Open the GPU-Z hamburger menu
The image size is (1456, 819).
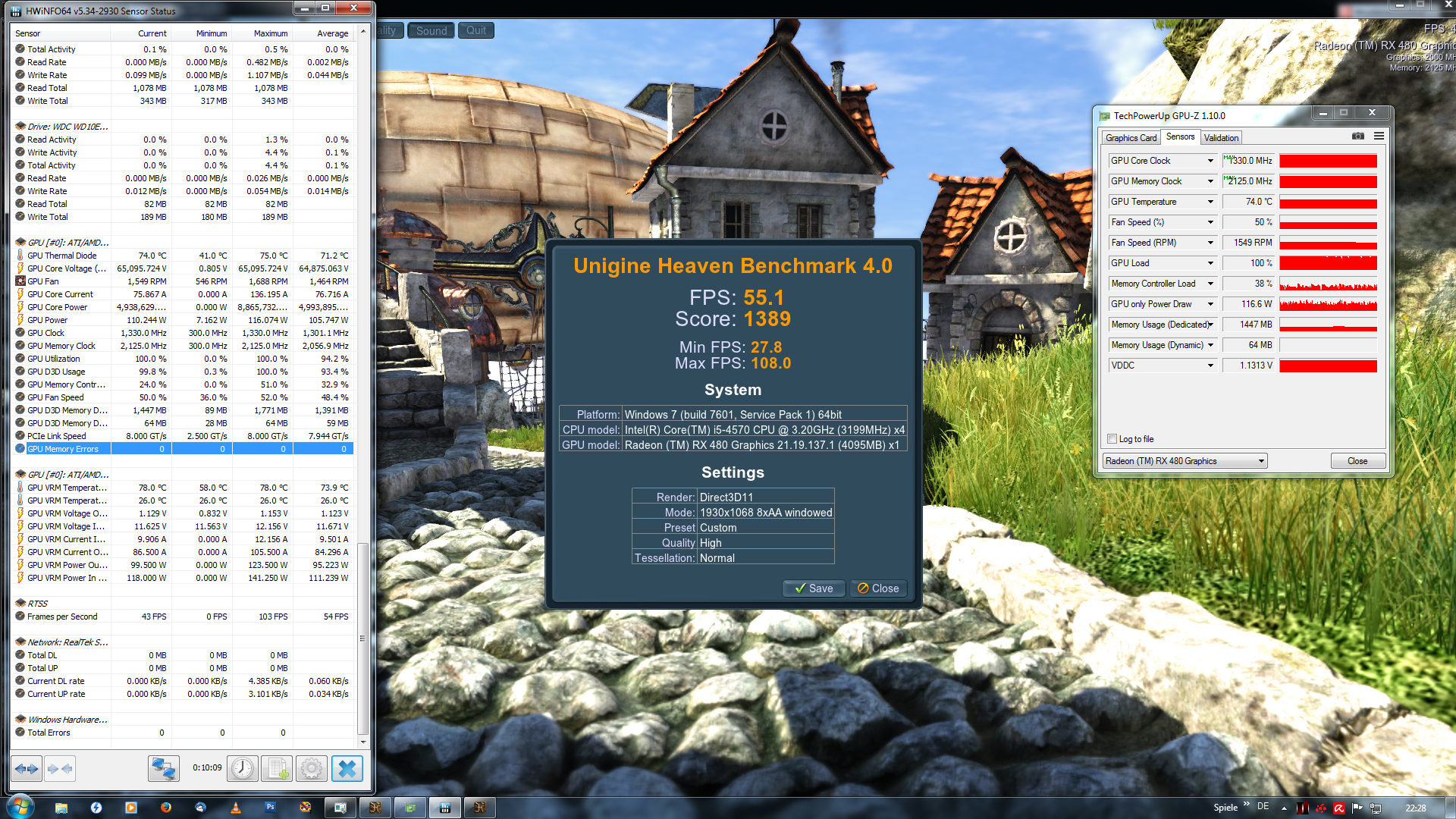click(1379, 136)
